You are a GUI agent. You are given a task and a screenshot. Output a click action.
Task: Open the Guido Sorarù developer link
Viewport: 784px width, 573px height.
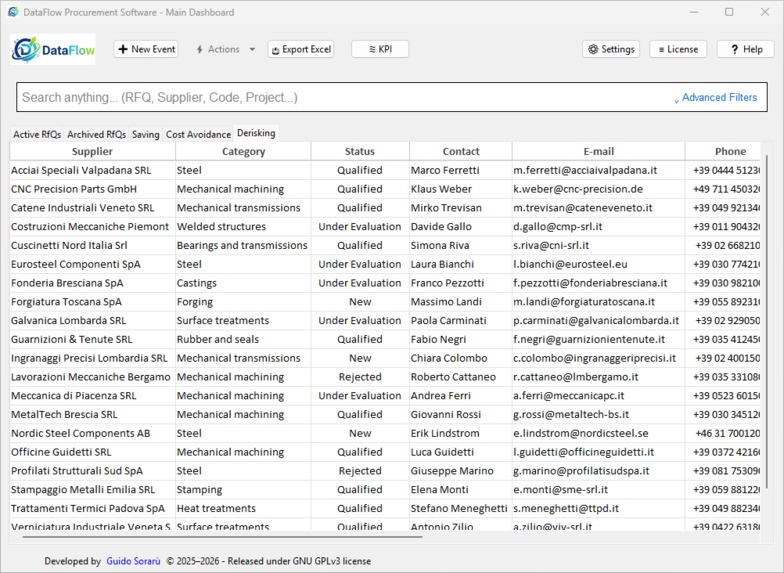pos(134,561)
